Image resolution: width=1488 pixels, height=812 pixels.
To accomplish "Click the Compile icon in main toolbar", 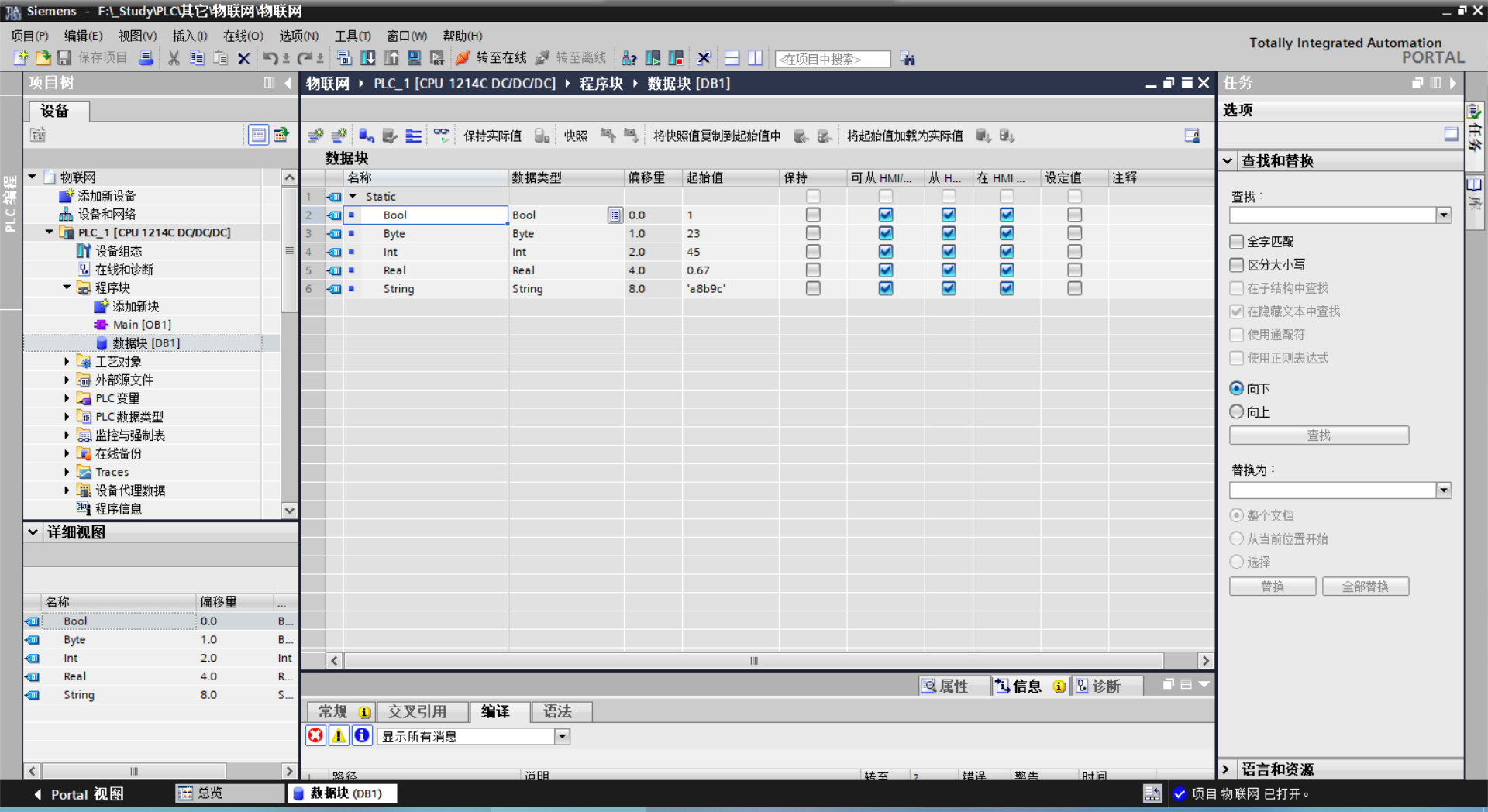I will (x=344, y=58).
